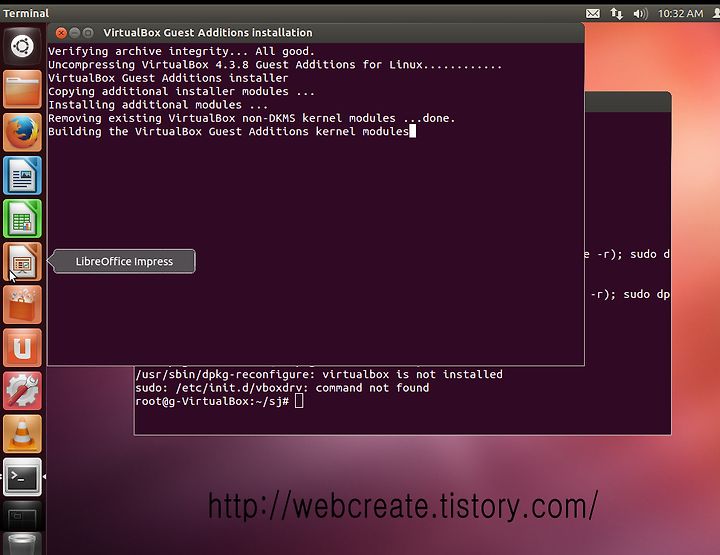
Task: Select the Terminal icon in launcher
Action: (x=22, y=477)
